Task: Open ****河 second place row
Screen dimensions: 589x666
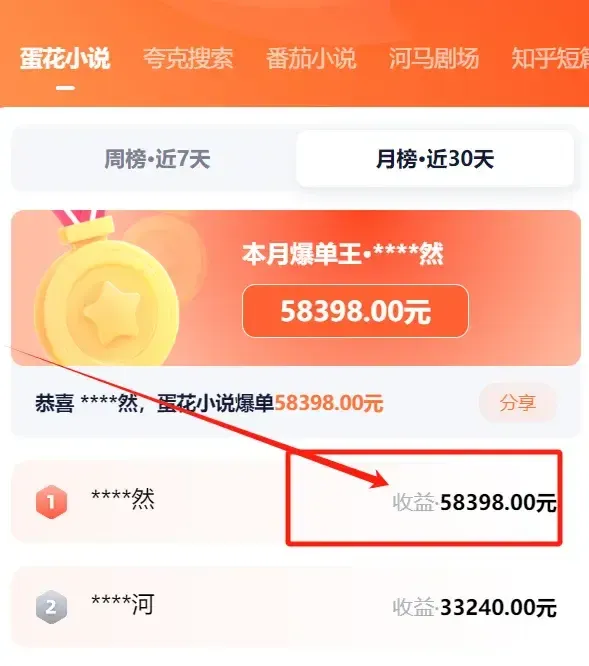Action: pos(295,607)
